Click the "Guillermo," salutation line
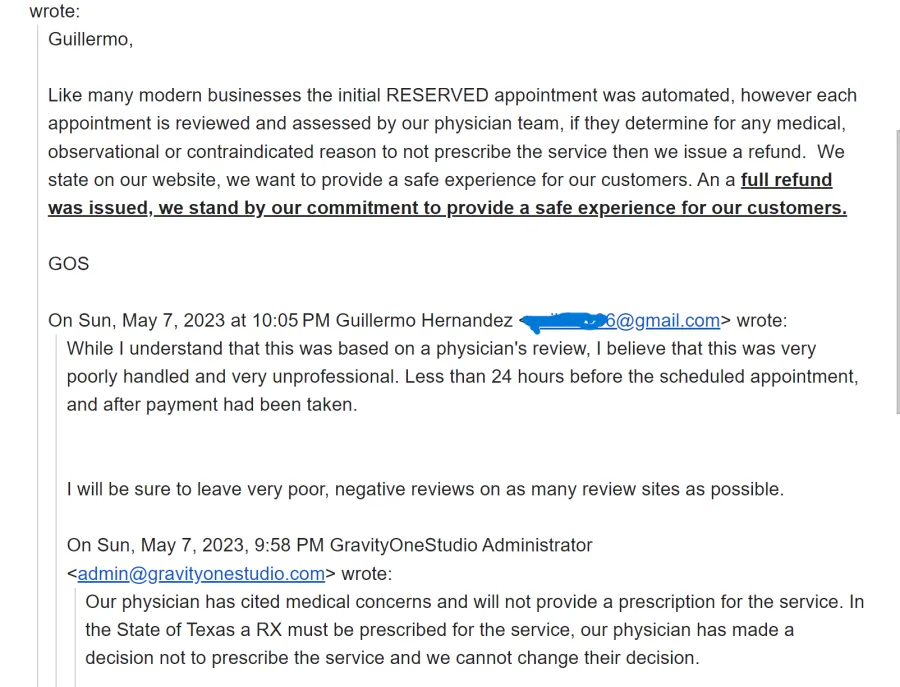Viewport: 900px width, 687px height. pos(90,39)
